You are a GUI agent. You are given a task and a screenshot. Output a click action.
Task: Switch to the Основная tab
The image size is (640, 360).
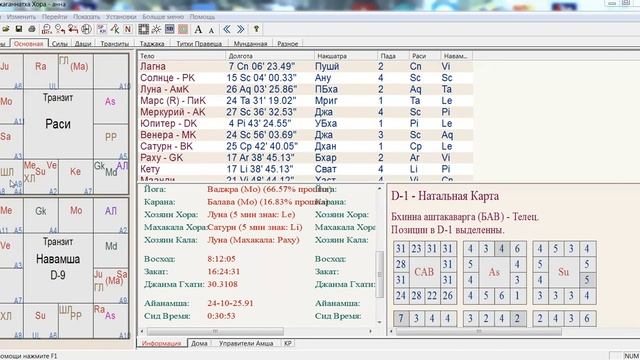[29, 44]
